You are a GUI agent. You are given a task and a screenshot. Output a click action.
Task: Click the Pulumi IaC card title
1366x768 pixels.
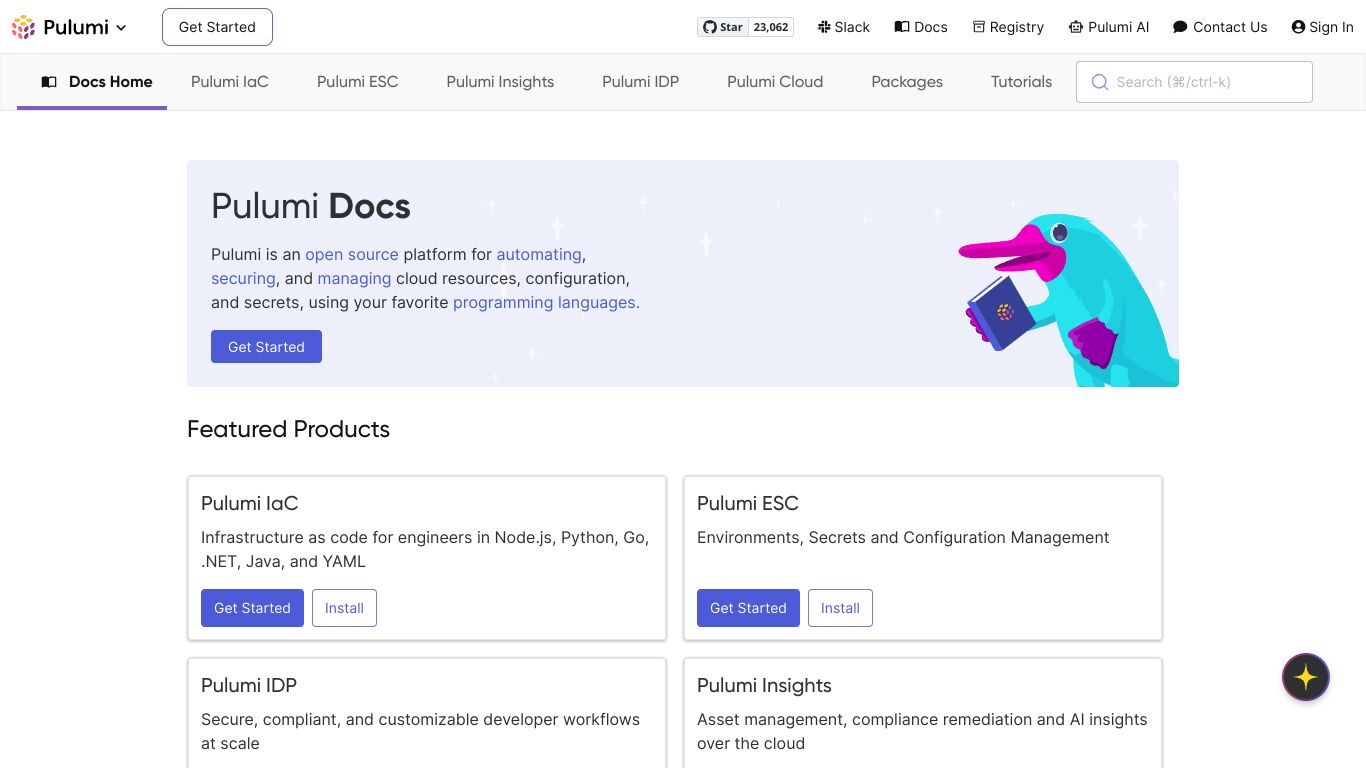tap(250, 503)
